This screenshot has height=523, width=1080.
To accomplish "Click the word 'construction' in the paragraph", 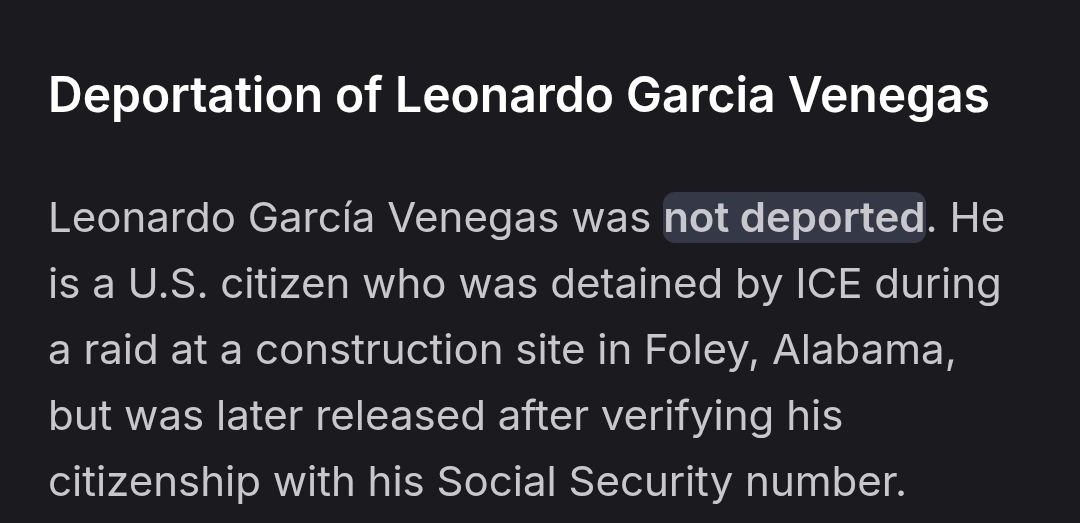I will [379, 349].
